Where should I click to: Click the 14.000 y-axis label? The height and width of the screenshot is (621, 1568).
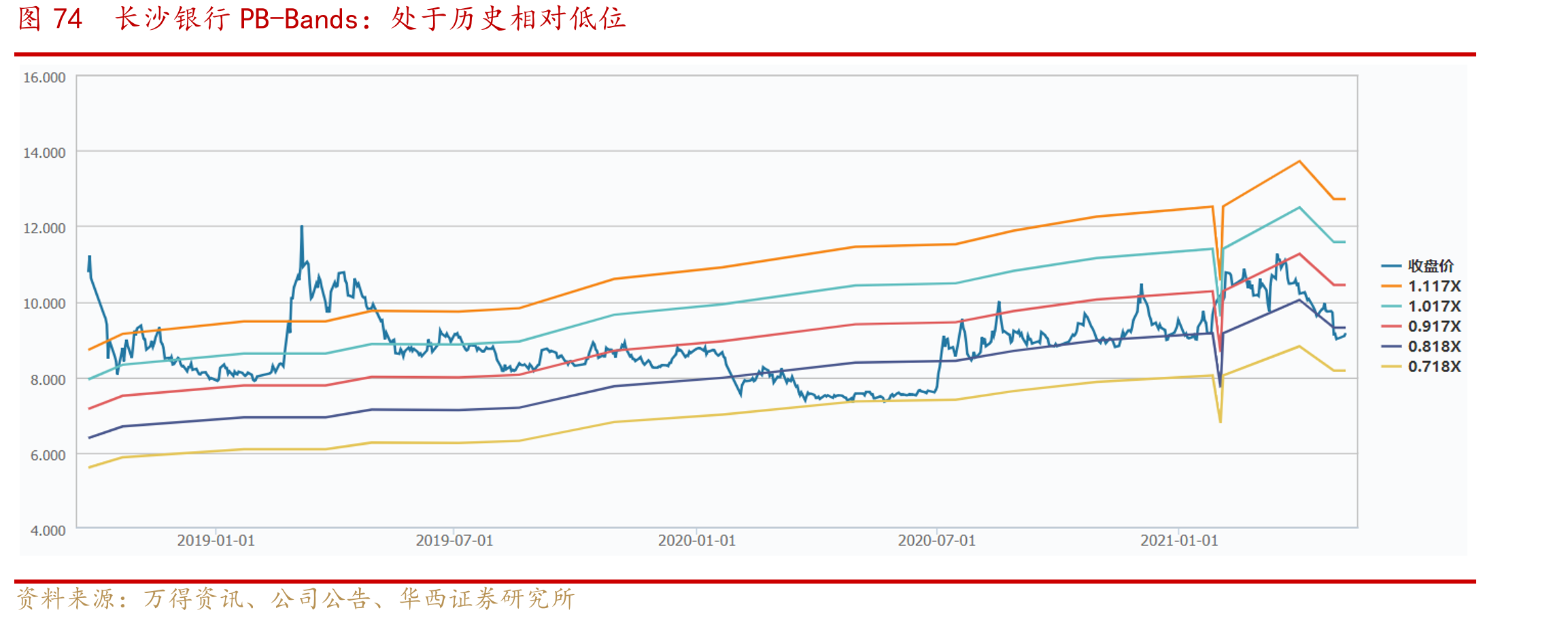44,153
